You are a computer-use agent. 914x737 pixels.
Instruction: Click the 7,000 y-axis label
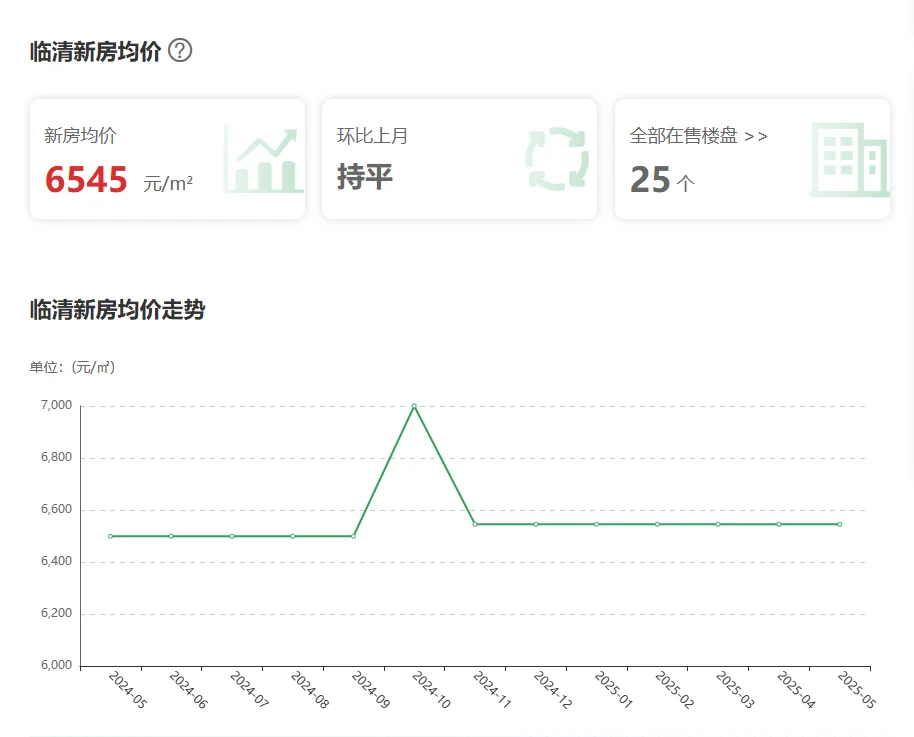pyautogui.click(x=56, y=406)
